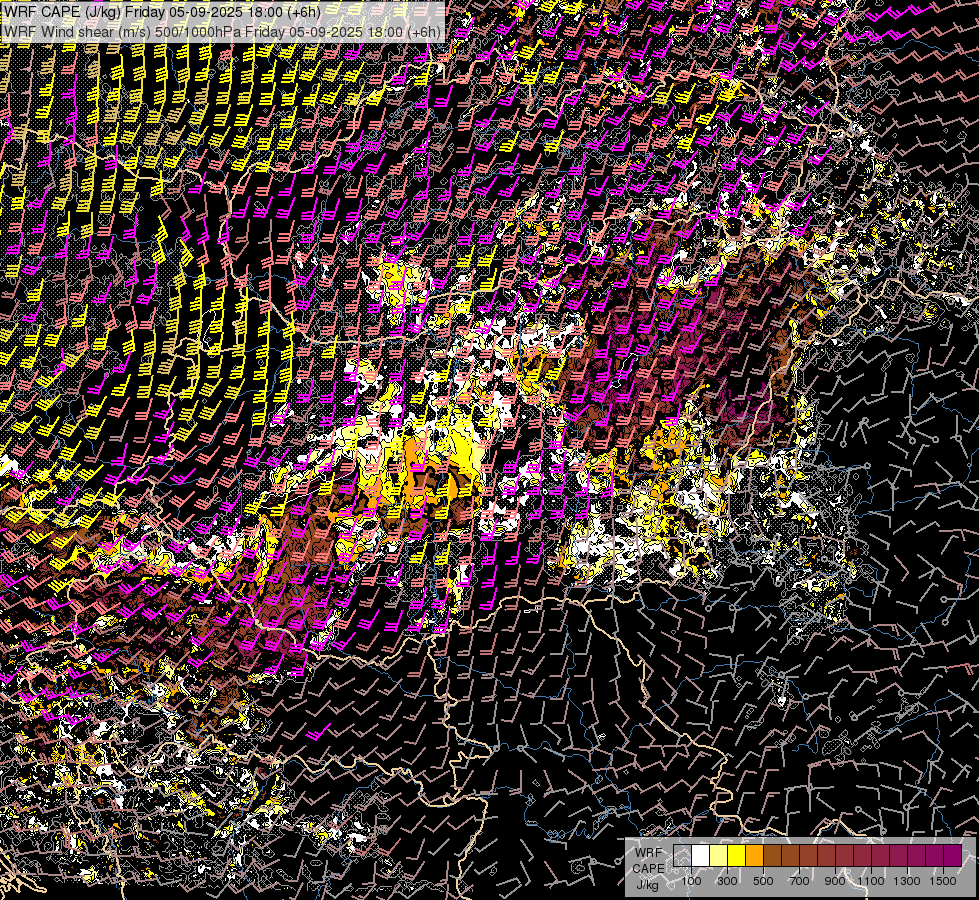Image resolution: width=979 pixels, height=900 pixels.
Task: Select the pale yellow CAPE legend swatch
Action: coord(719,856)
